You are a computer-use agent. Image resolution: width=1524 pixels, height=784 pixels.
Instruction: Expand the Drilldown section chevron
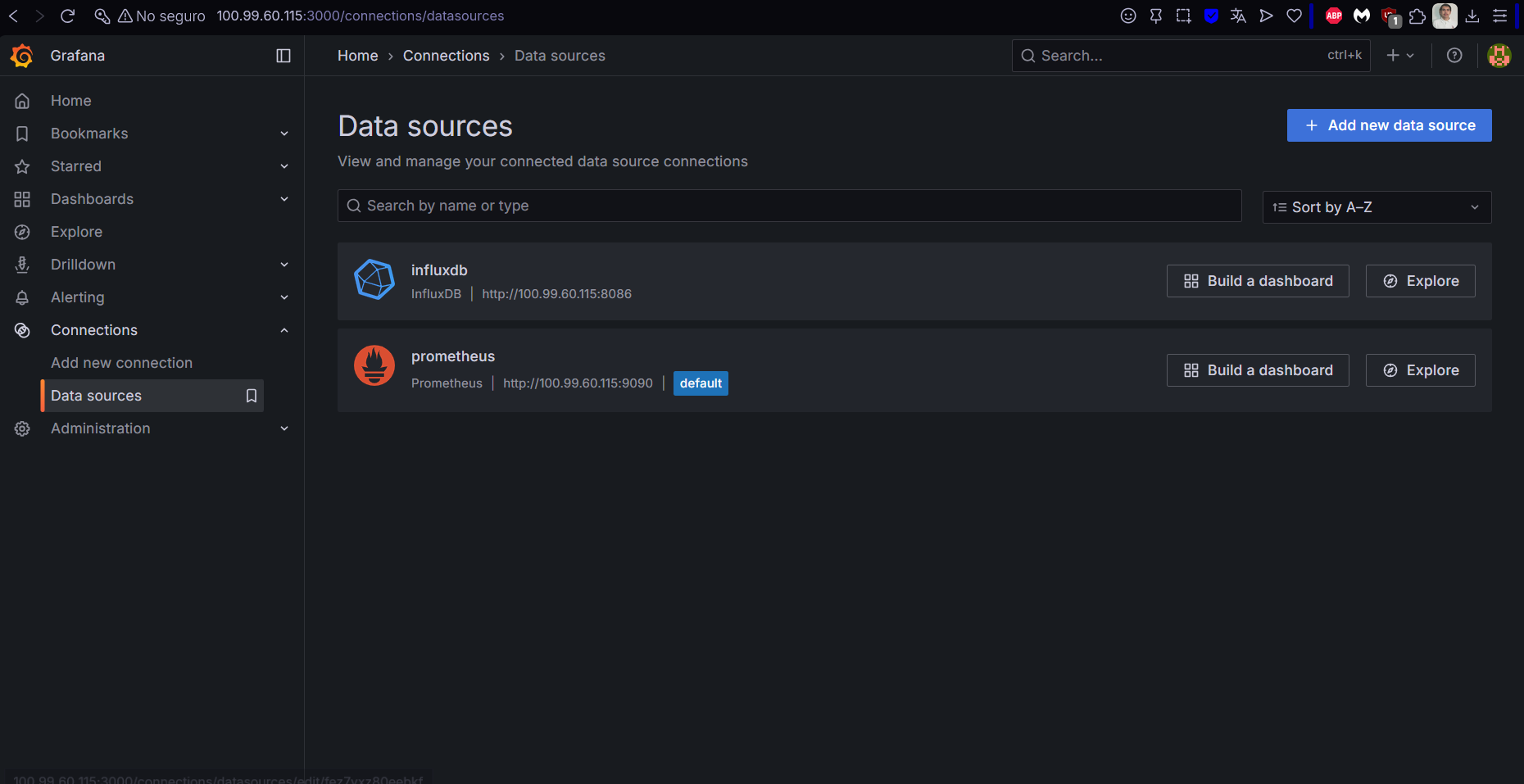click(284, 265)
